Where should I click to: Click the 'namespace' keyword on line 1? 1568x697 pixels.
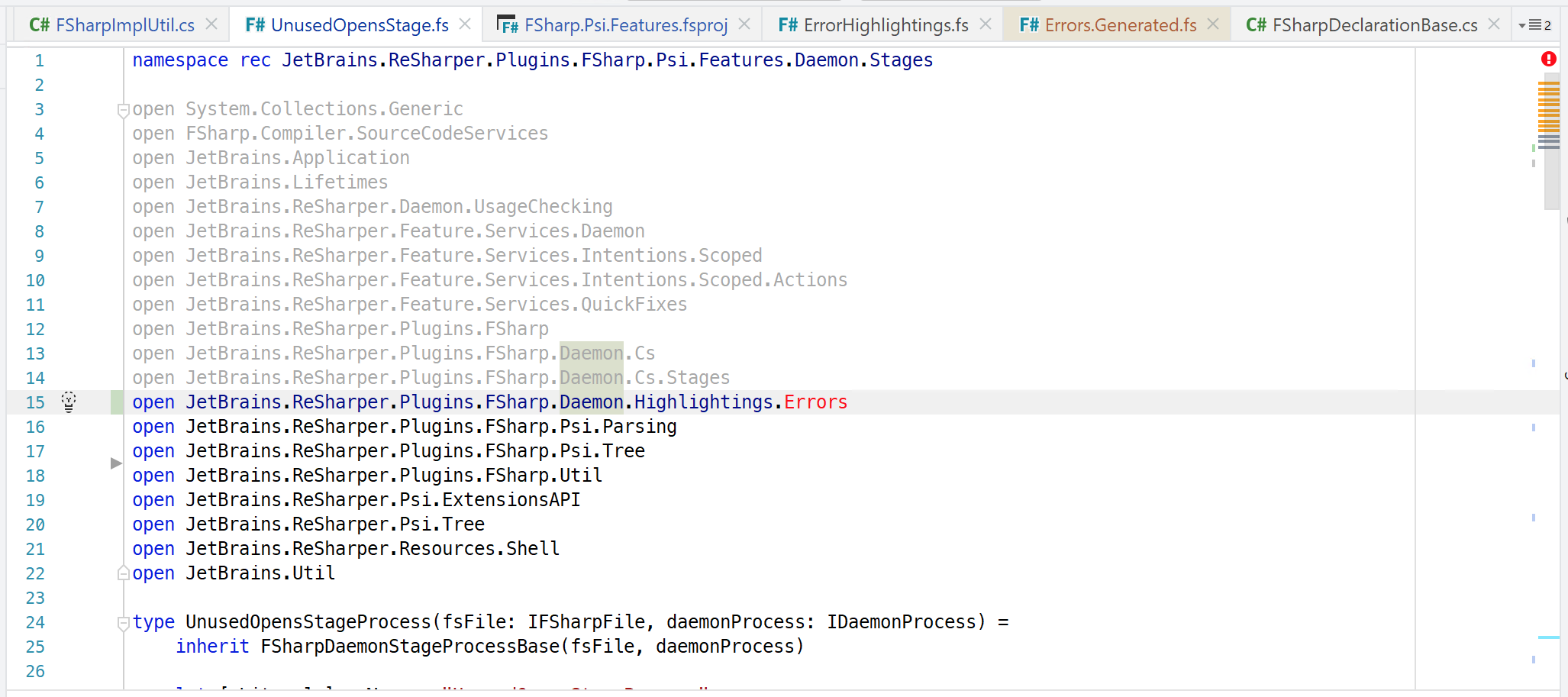(180, 60)
